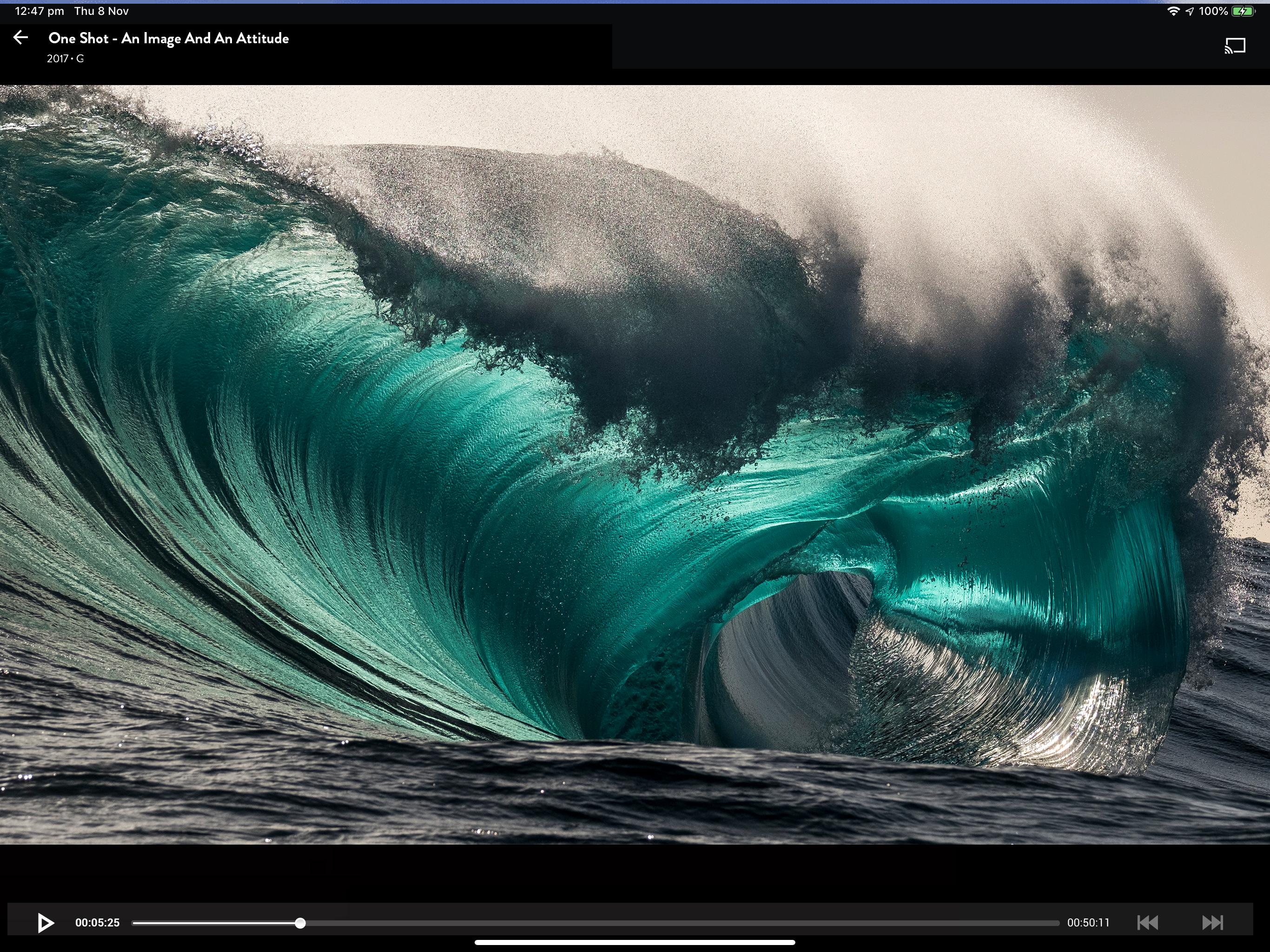This screenshot has height=952, width=1270.
Task: Tap the elapsed time 00:05:25
Action: click(x=97, y=923)
